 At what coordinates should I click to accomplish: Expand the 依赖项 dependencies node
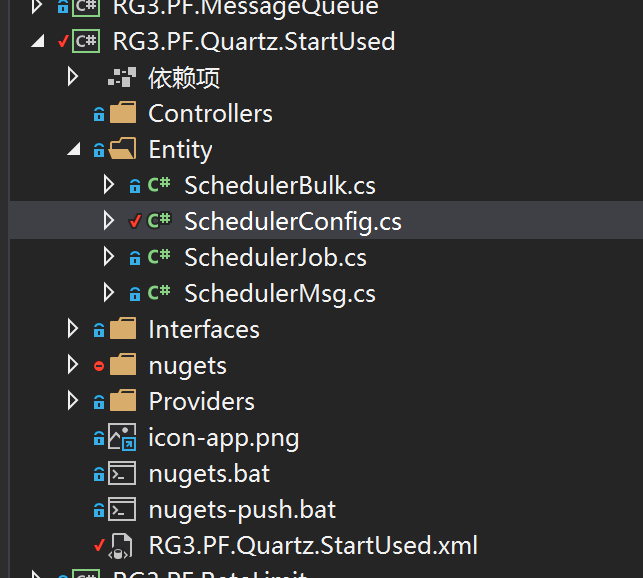(73, 77)
